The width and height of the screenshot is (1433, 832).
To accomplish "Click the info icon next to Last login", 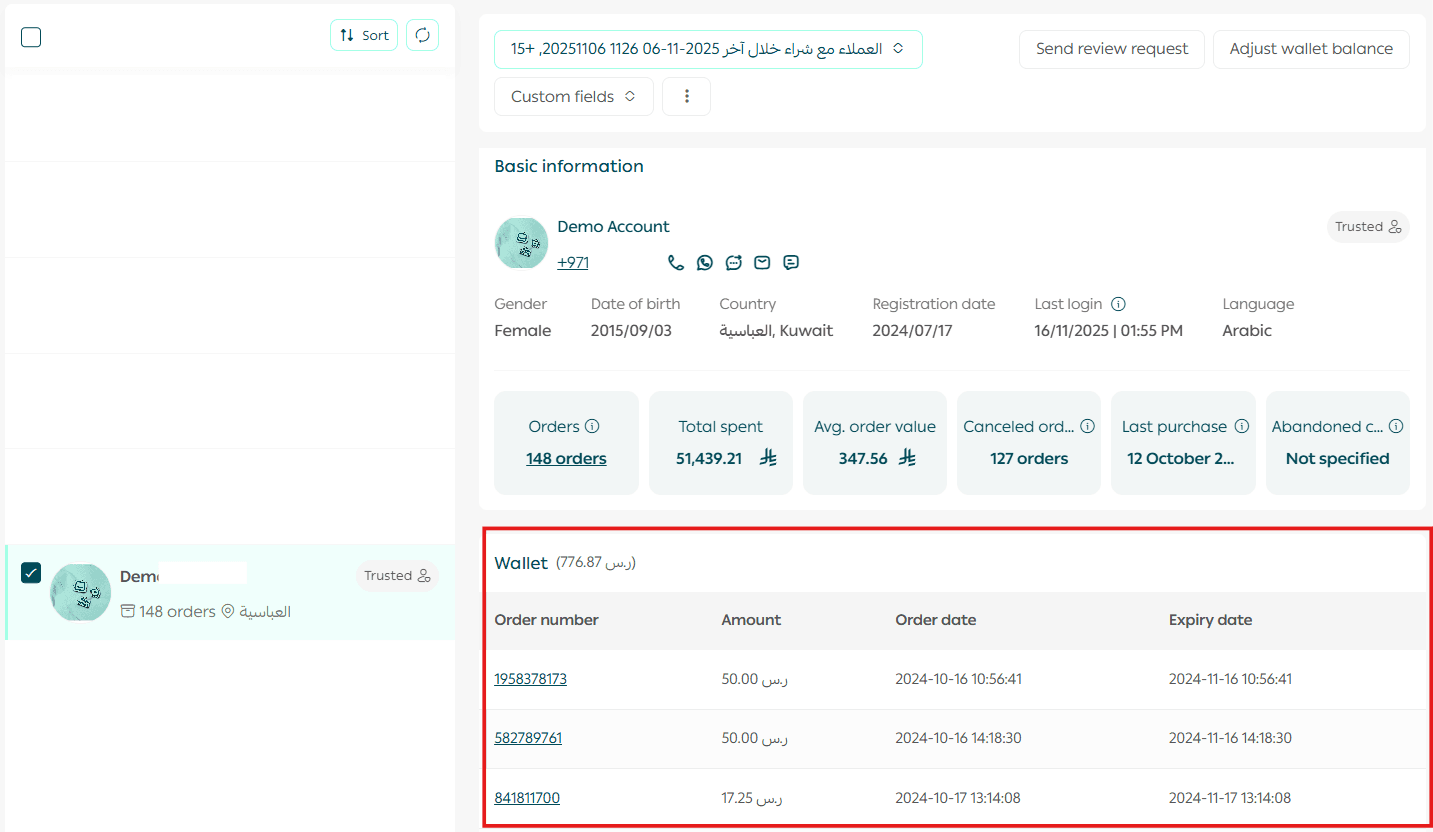I will (1119, 304).
